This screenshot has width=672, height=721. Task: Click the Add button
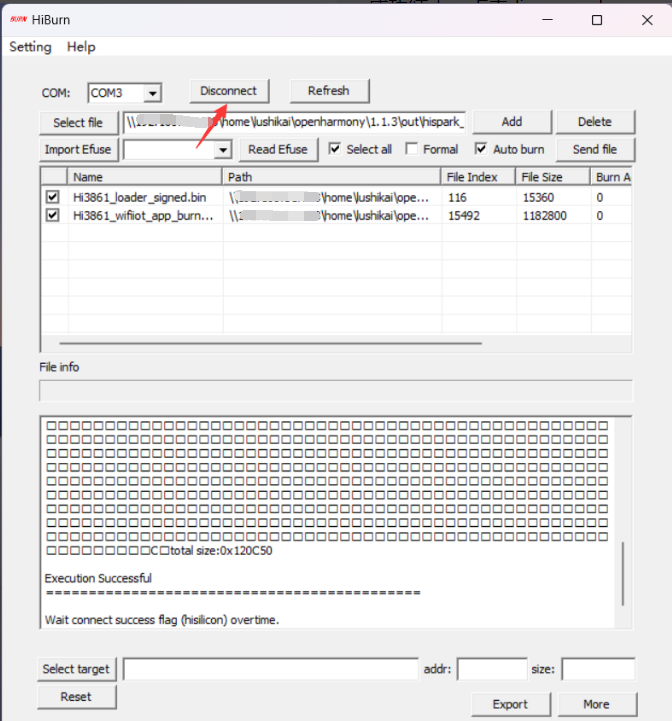tap(512, 122)
